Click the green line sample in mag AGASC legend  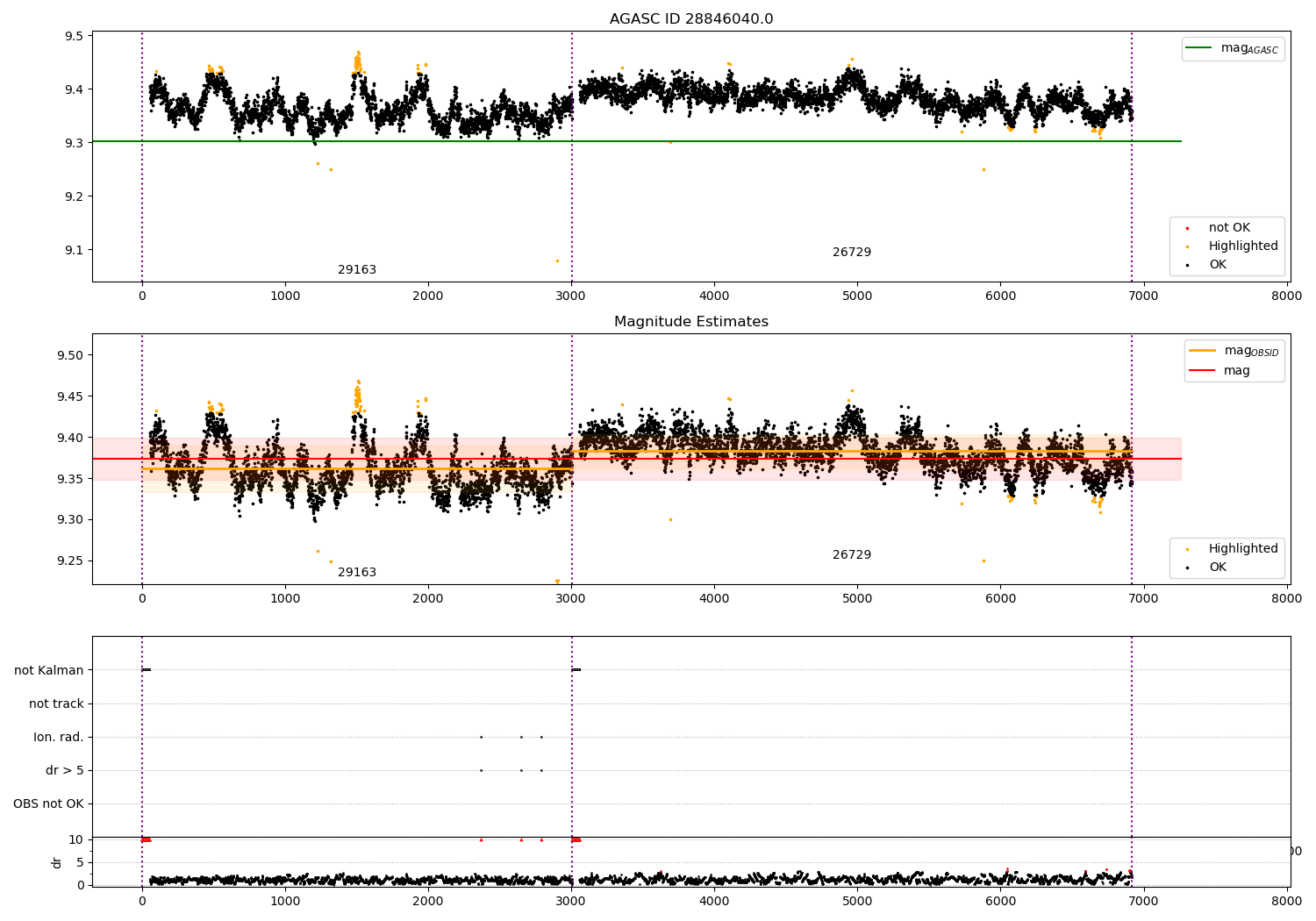coord(1199,47)
